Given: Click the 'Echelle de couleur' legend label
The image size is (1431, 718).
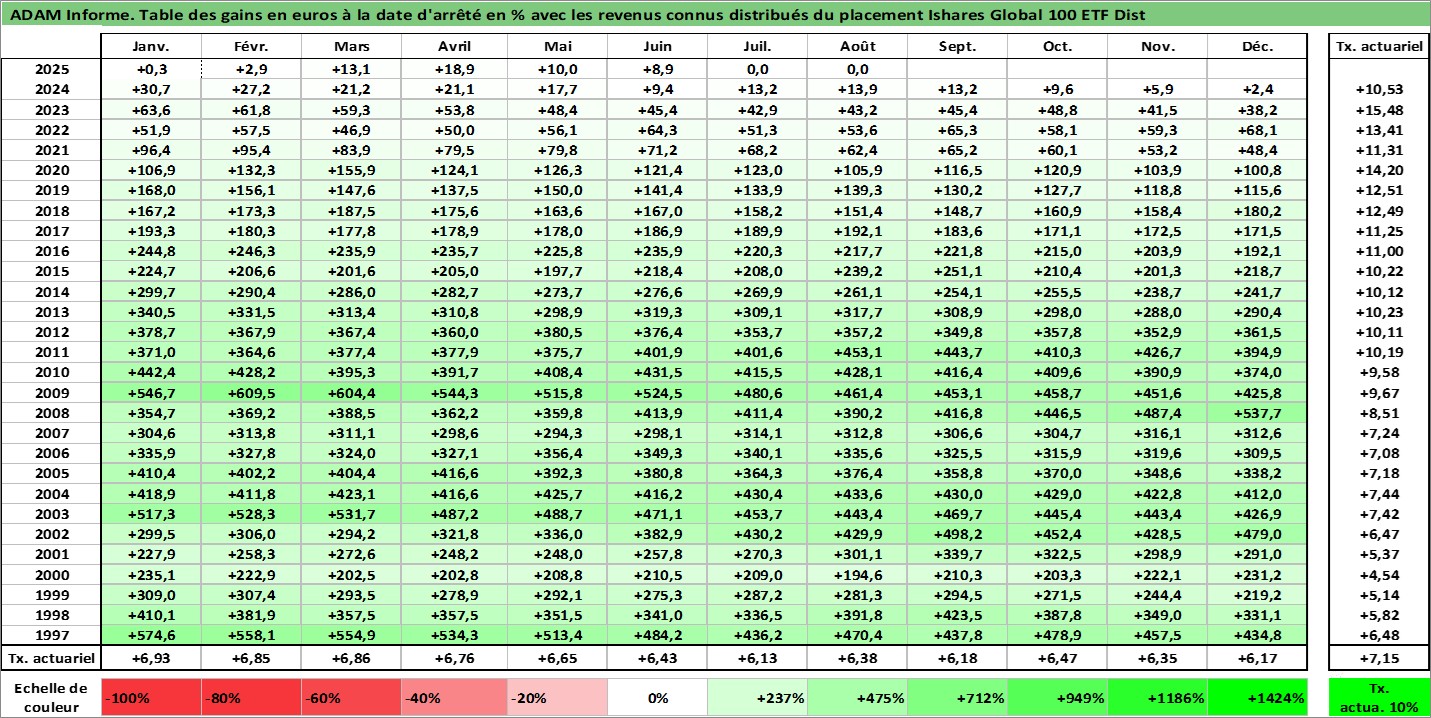Looking at the screenshot, I should coord(51,698).
